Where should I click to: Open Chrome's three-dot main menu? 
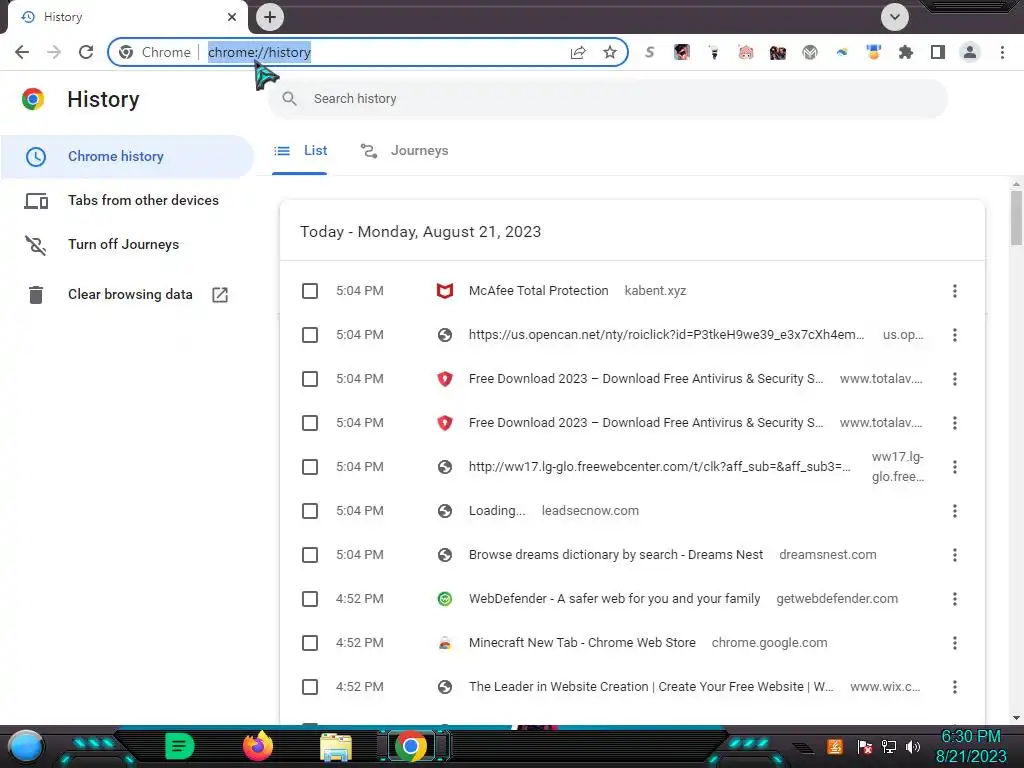click(x=1002, y=52)
